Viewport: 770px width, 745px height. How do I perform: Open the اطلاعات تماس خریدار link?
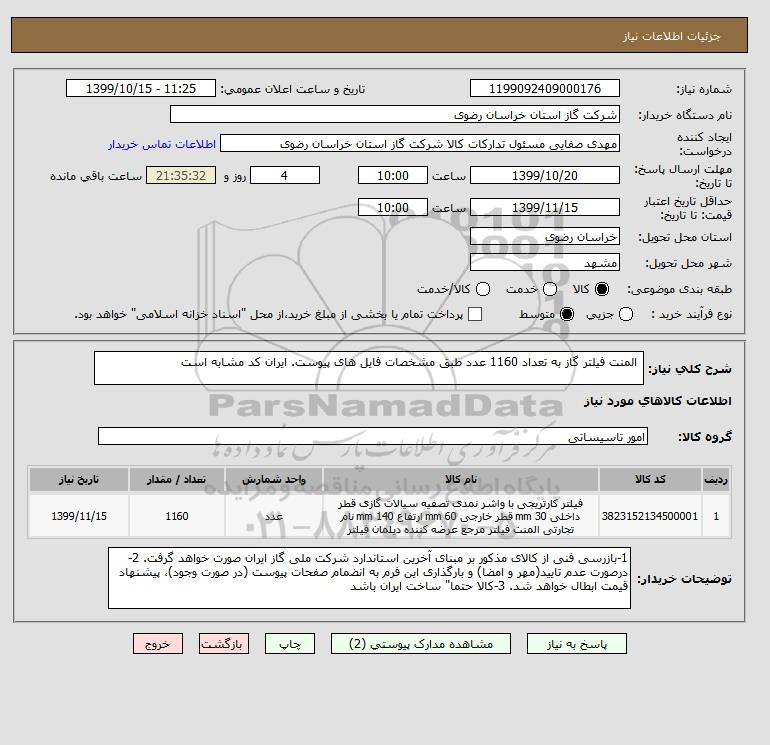pyautogui.click(x=162, y=144)
